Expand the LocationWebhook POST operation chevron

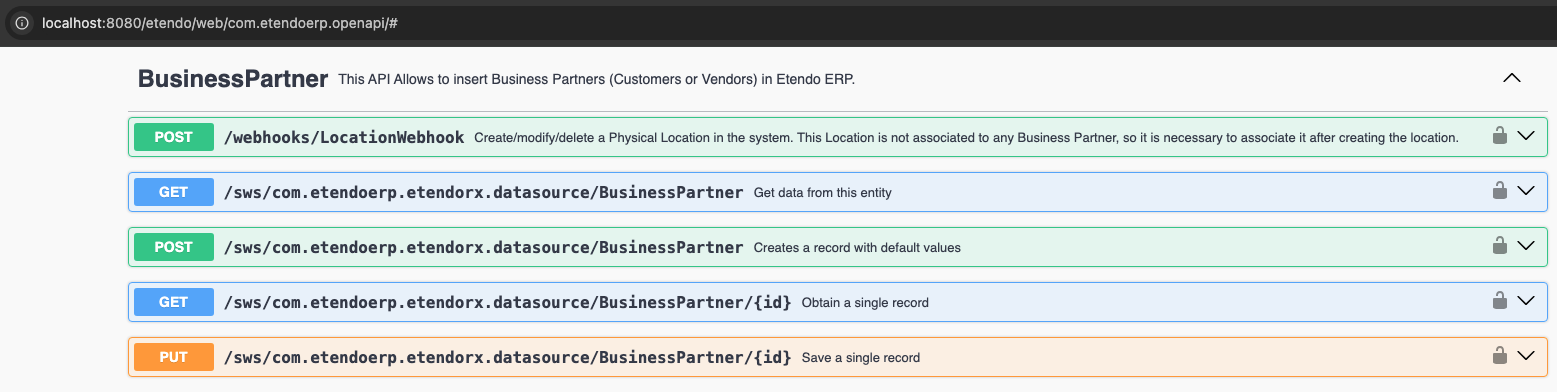(1526, 136)
